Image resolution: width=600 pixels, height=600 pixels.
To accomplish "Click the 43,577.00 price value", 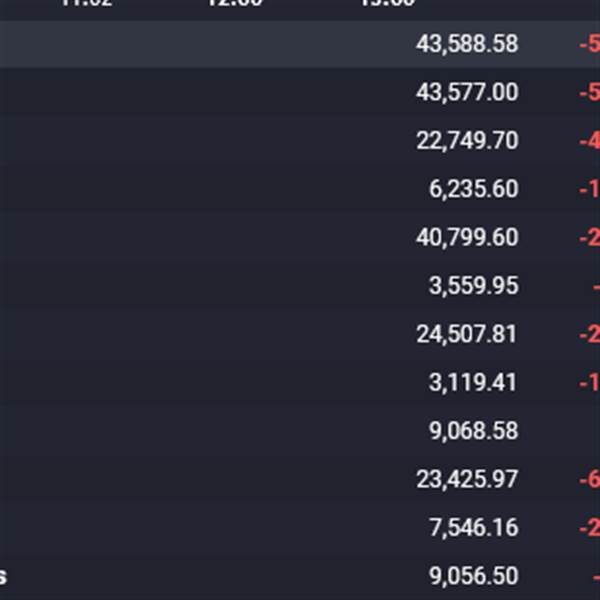I will tap(467, 93).
